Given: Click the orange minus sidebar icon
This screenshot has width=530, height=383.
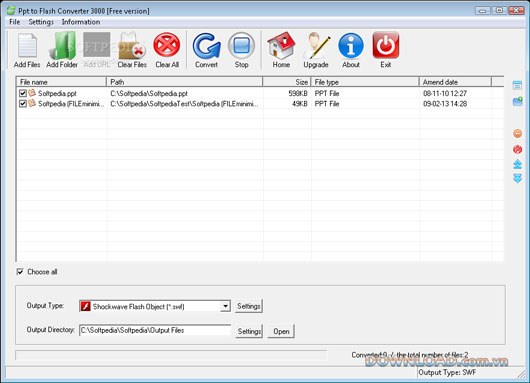Looking at the screenshot, I should coord(517,134).
